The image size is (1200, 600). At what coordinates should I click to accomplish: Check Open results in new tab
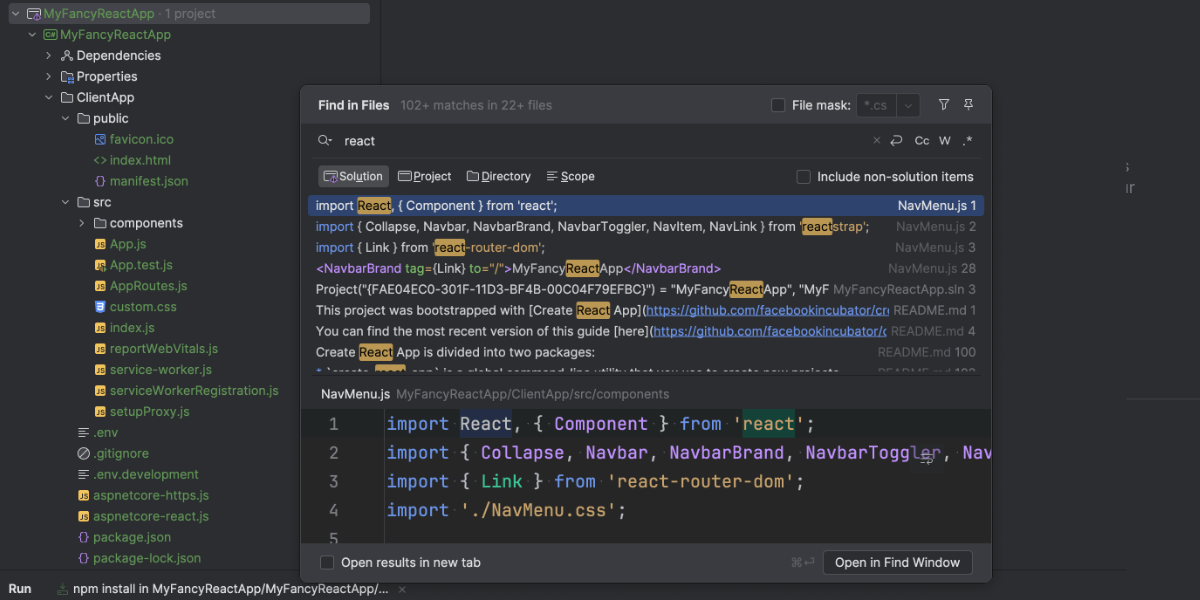point(327,563)
